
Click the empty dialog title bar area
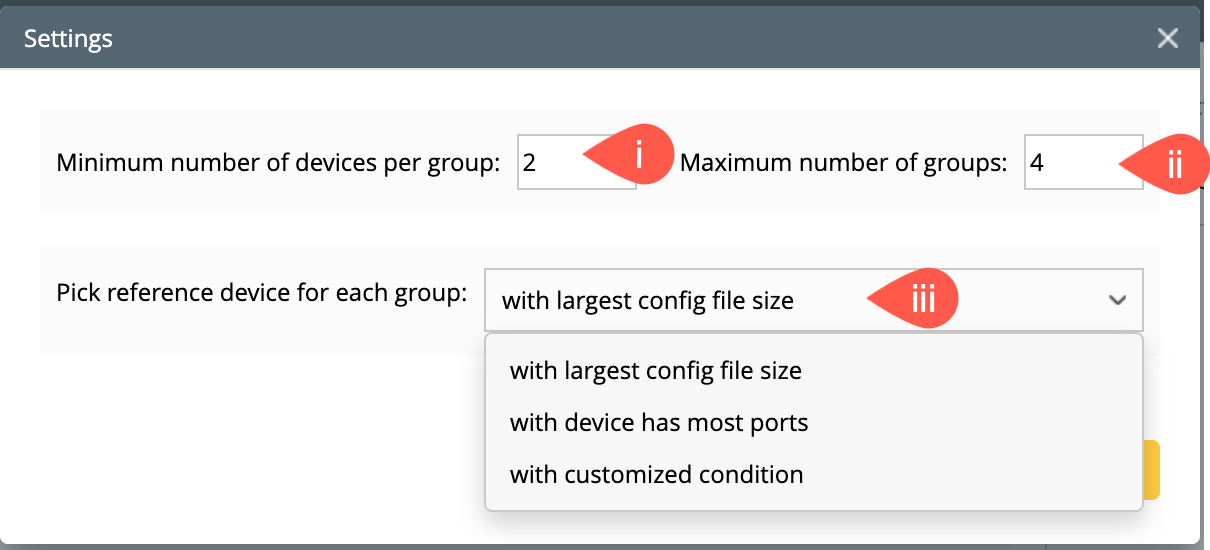click(x=600, y=38)
